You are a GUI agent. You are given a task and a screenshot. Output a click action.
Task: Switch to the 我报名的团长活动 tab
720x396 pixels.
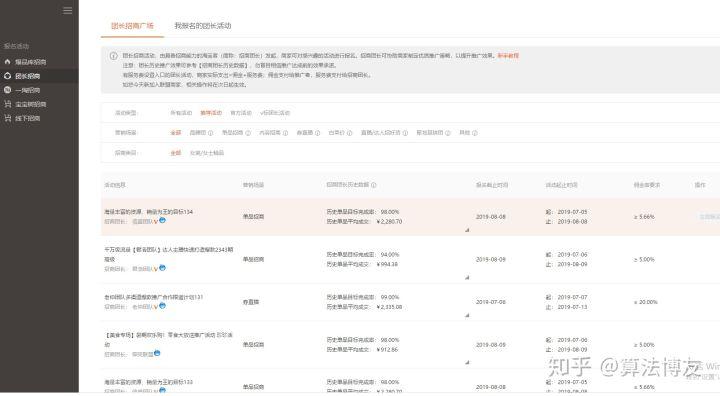coord(202,26)
